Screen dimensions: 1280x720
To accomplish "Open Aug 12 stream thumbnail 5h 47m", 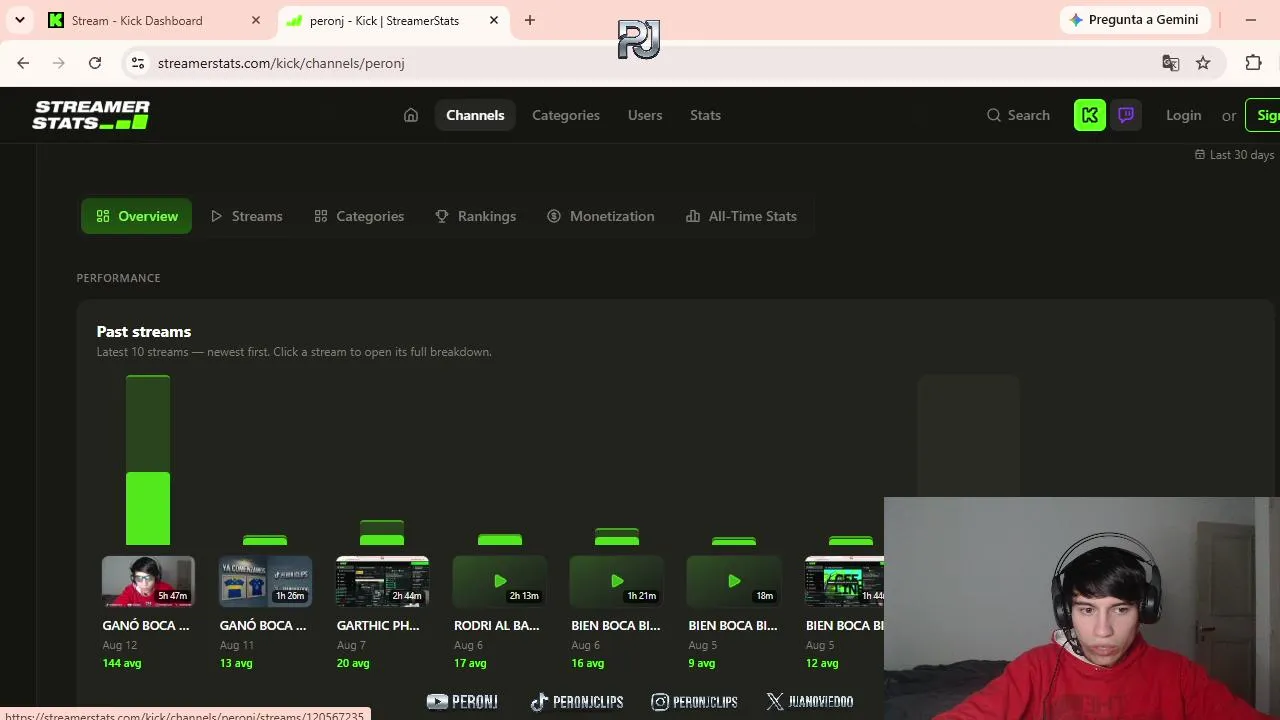I will click(148, 581).
